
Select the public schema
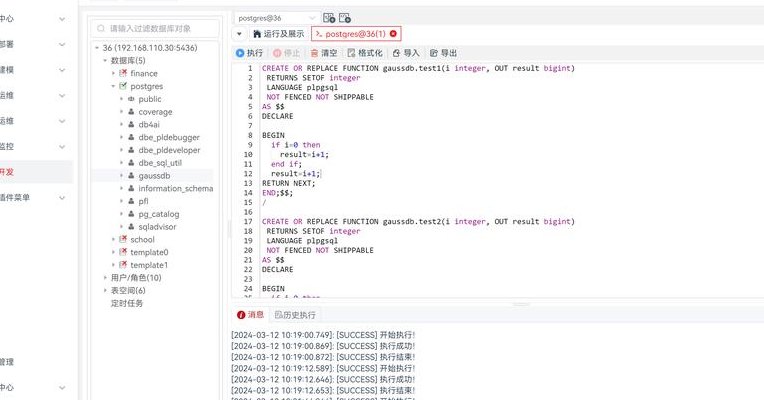(150, 99)
